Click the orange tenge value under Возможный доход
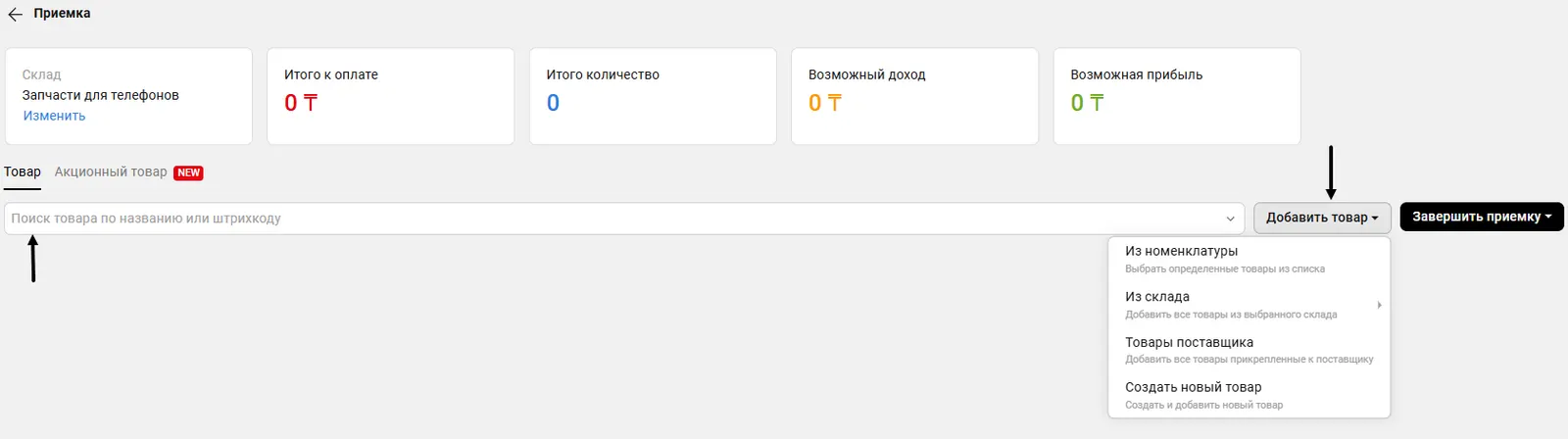The width and height of the screenshot is (1568, 439). coord(824,103)
